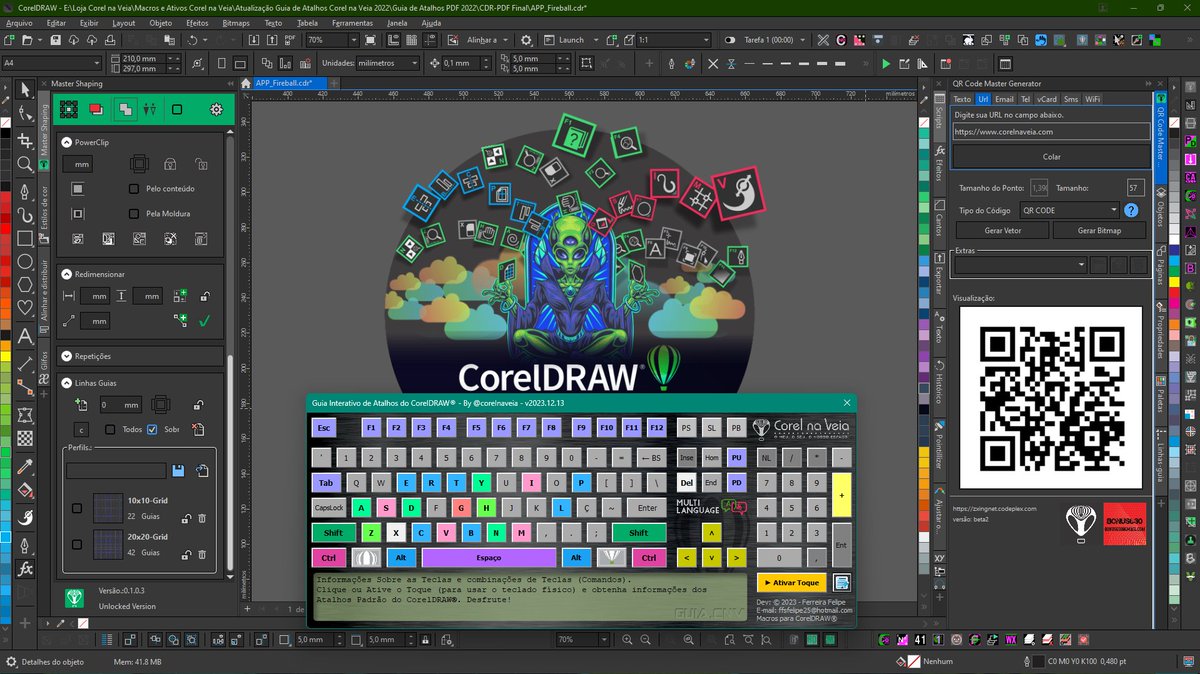The width and height of the screenshot is (1200, 674).
Task: Click the Espaço key on keyboard guide
Action: click(488, 557)
